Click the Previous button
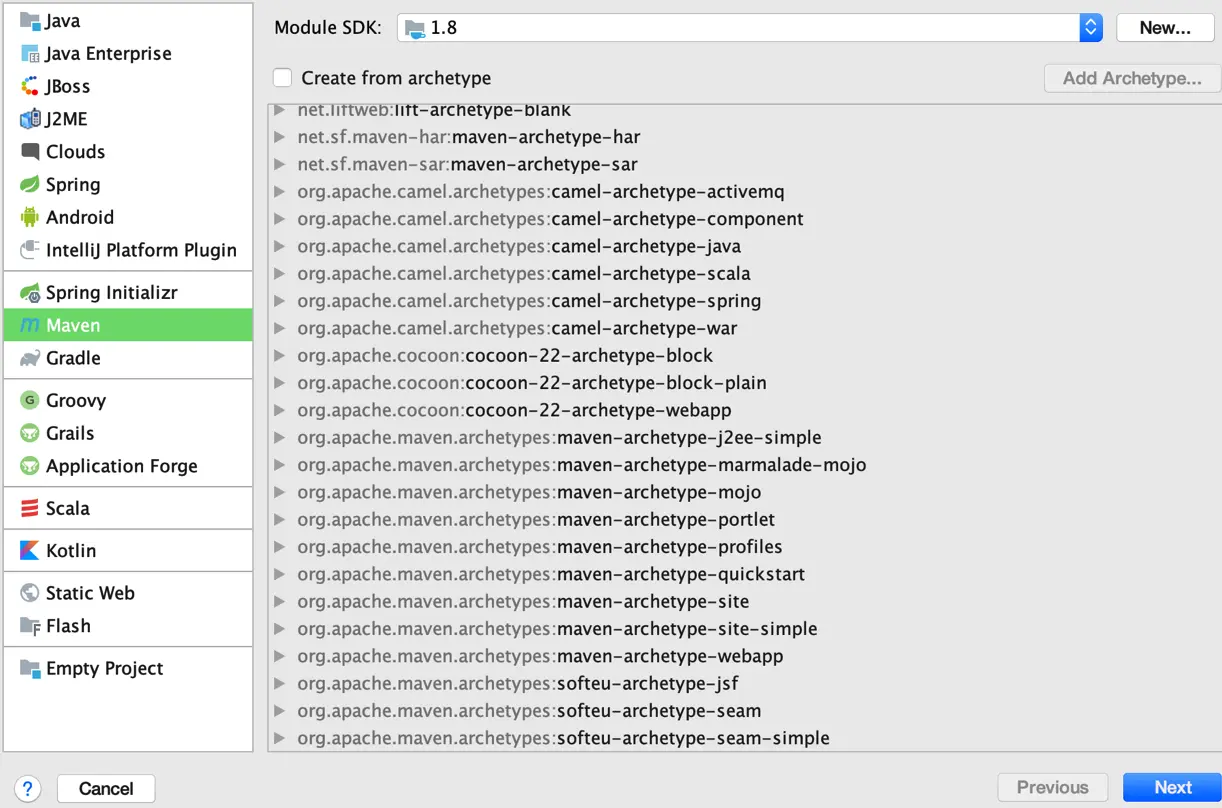This screenshot has width=1222, height=808. coord(1052,787)
